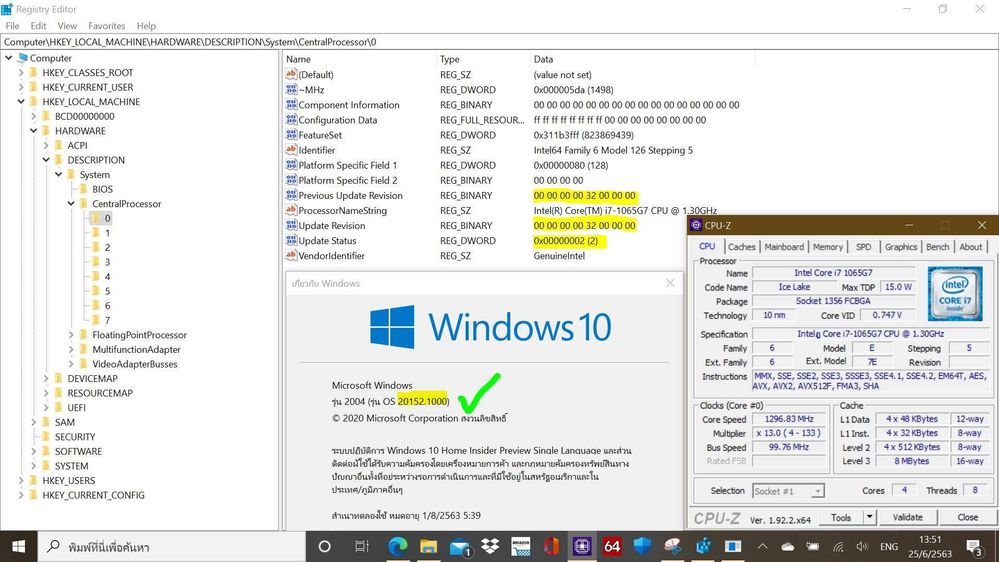999x562 pixels.
Task: Expand the FloatingPointProcessor key
Action: (x=71, y=335)
